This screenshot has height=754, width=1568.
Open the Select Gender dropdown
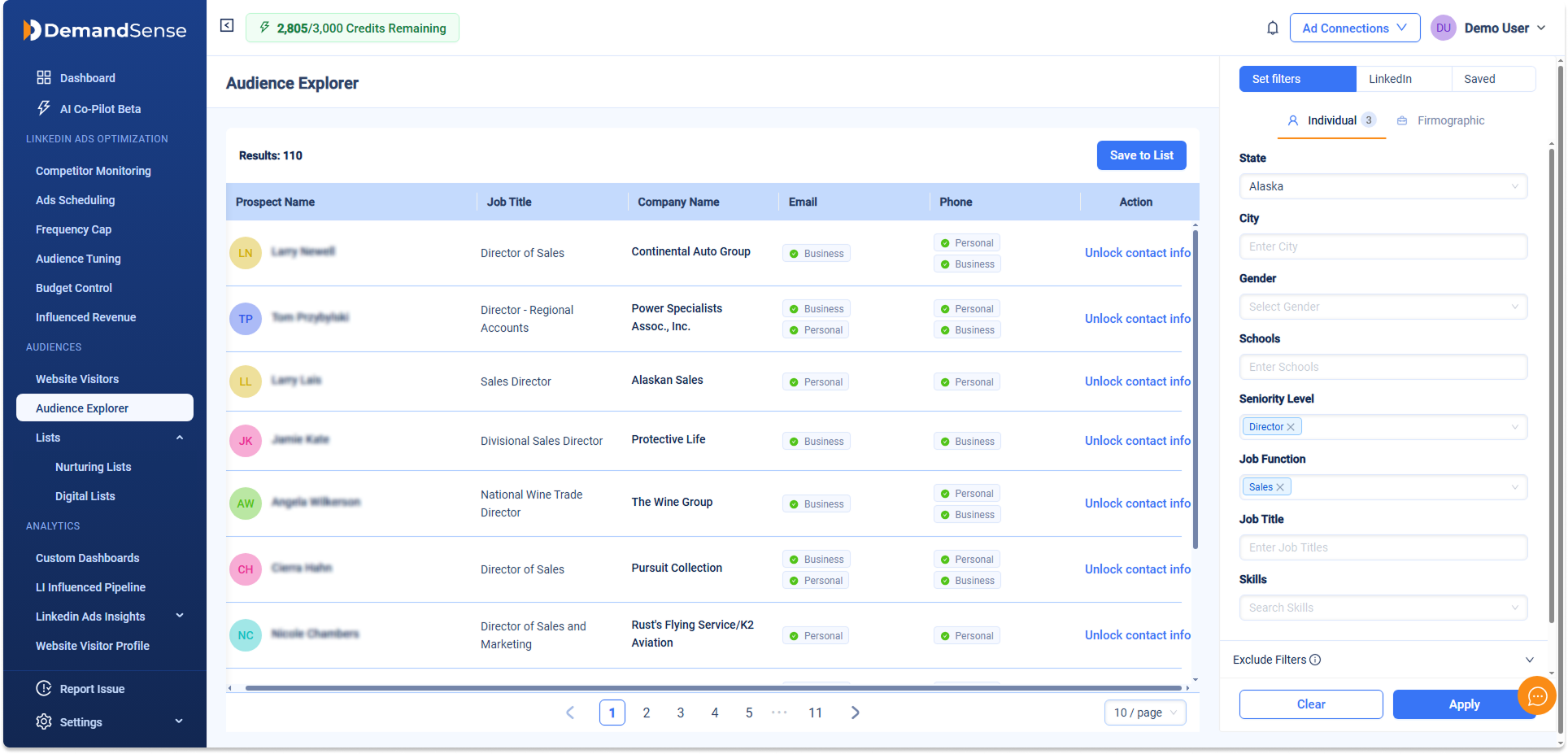(x=1383, y=307)
